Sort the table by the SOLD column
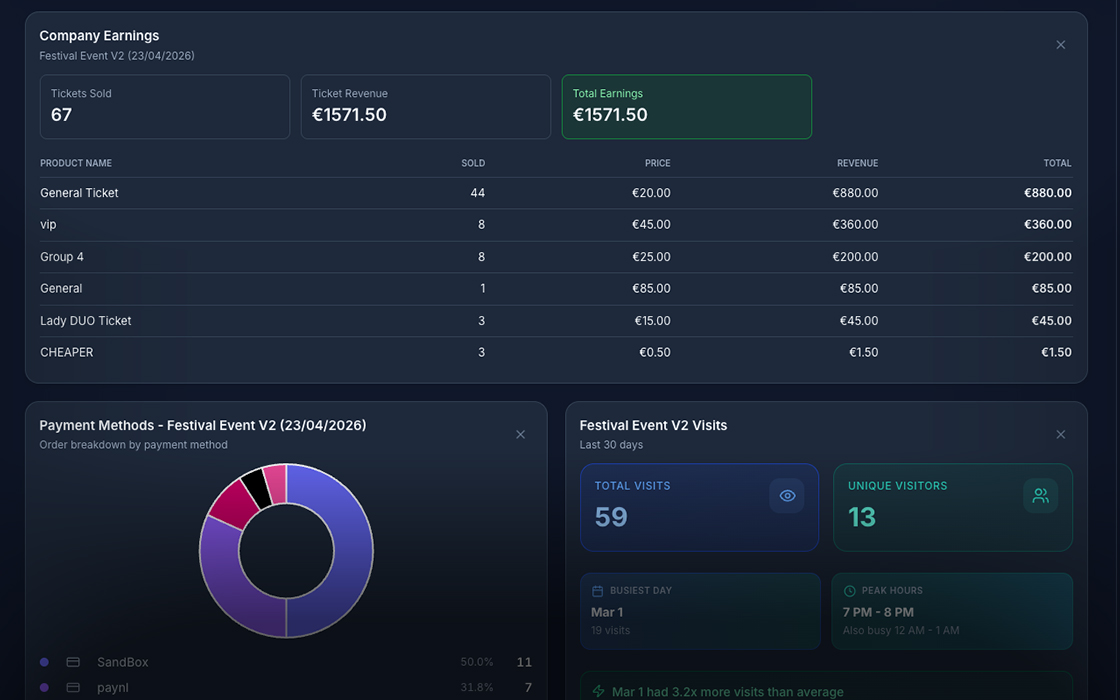Screen dimensions: 1120x700 (x=473, y=163)
